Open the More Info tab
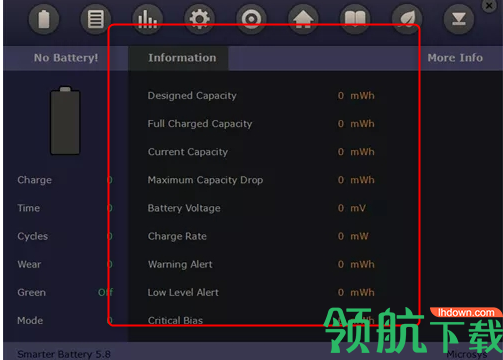The width and height of the screenshot is (503, 360). (455, 58)
